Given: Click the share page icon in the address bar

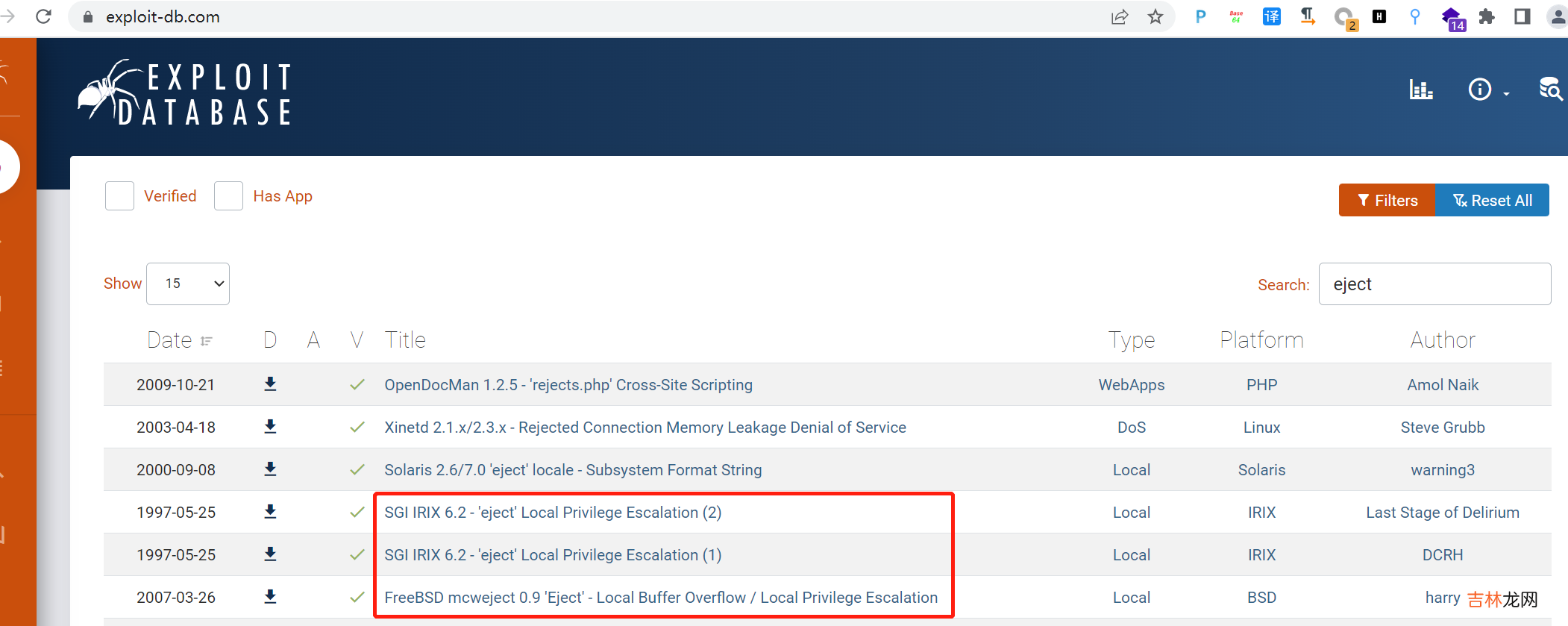Looking at the screenshot, I should tap(1120, 16).
